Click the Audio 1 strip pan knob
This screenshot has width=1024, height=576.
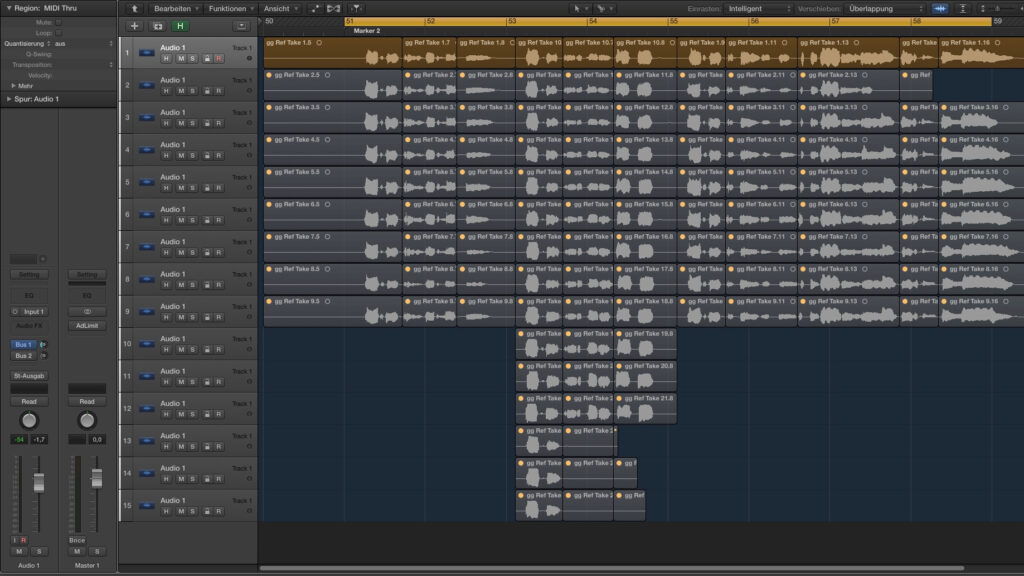pyautogui.click(x=29, y=421)
